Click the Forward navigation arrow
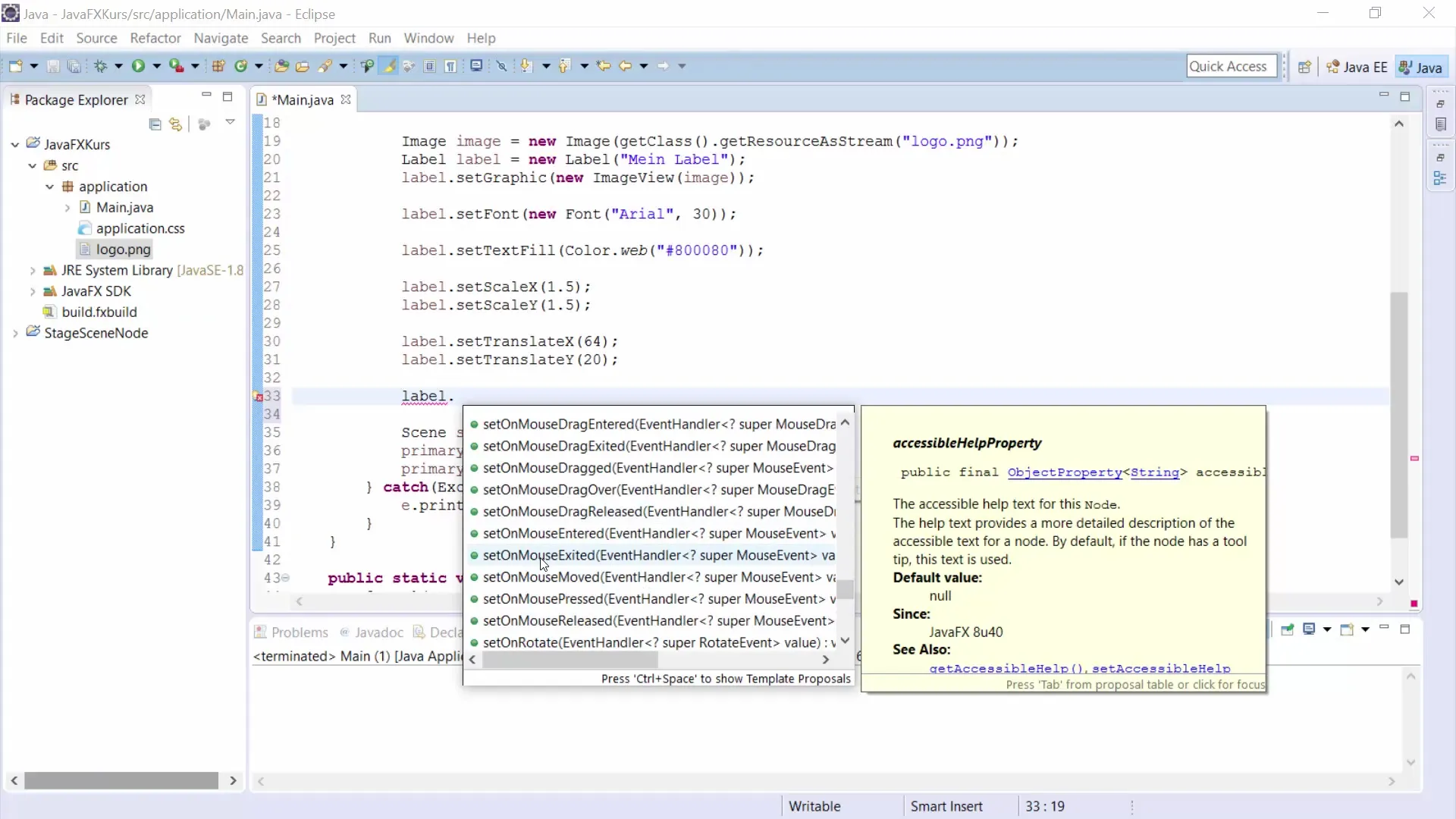 pyautogui.click(x=663, y=67)
